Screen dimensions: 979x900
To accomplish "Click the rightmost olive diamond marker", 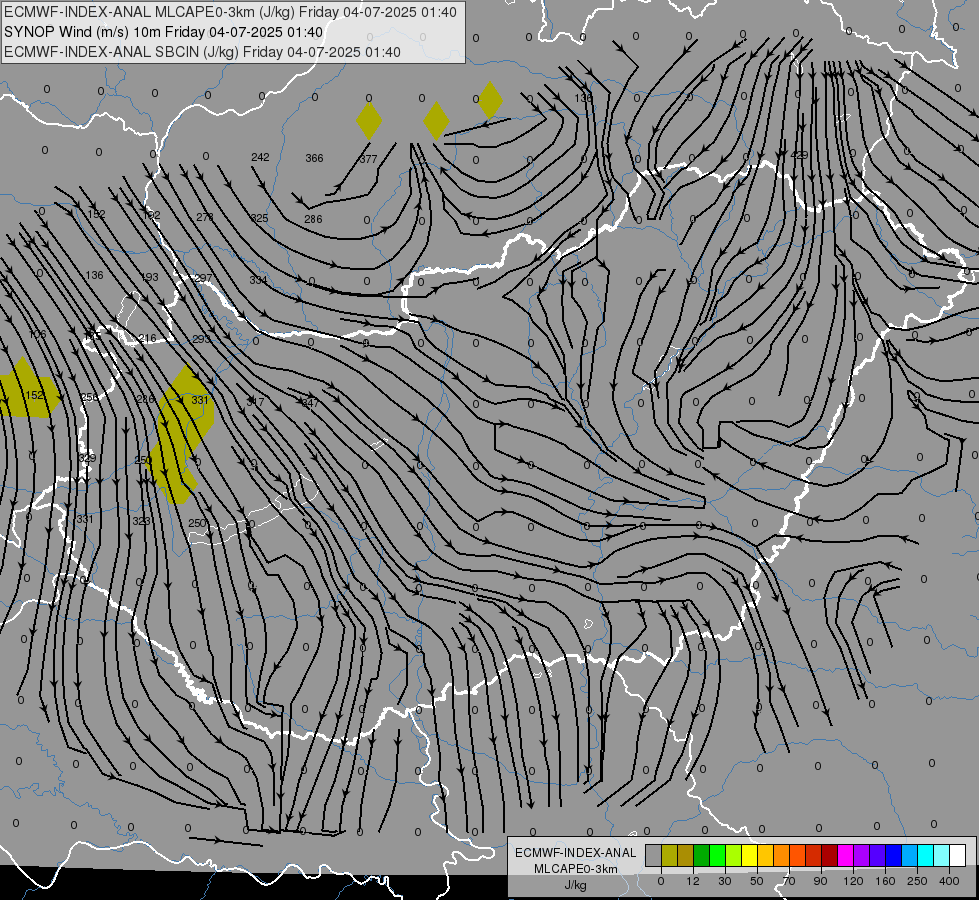I will [x=490, y=100].
